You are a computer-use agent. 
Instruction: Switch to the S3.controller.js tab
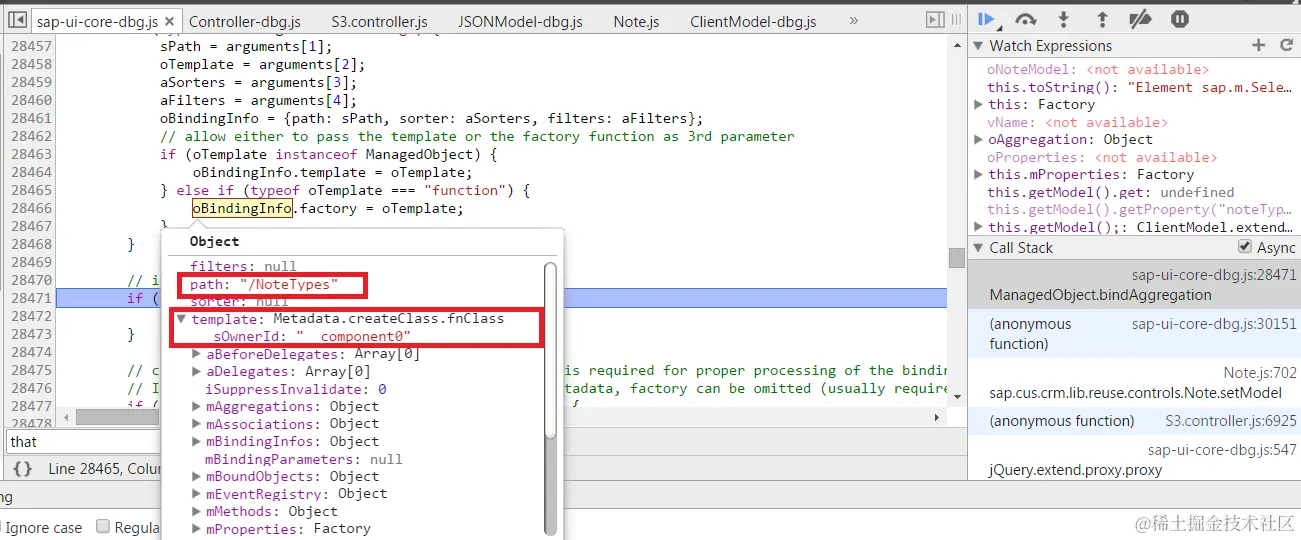coord(379,21)
